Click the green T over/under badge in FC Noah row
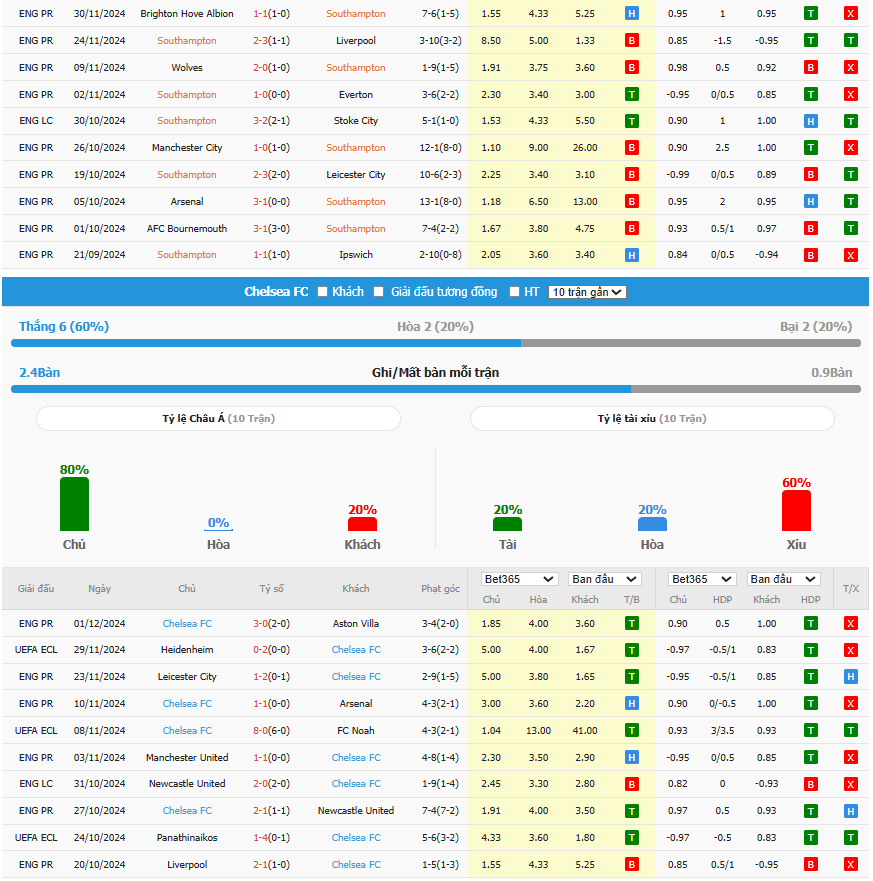Screen dimensions: 873x881 click(851, 730)
